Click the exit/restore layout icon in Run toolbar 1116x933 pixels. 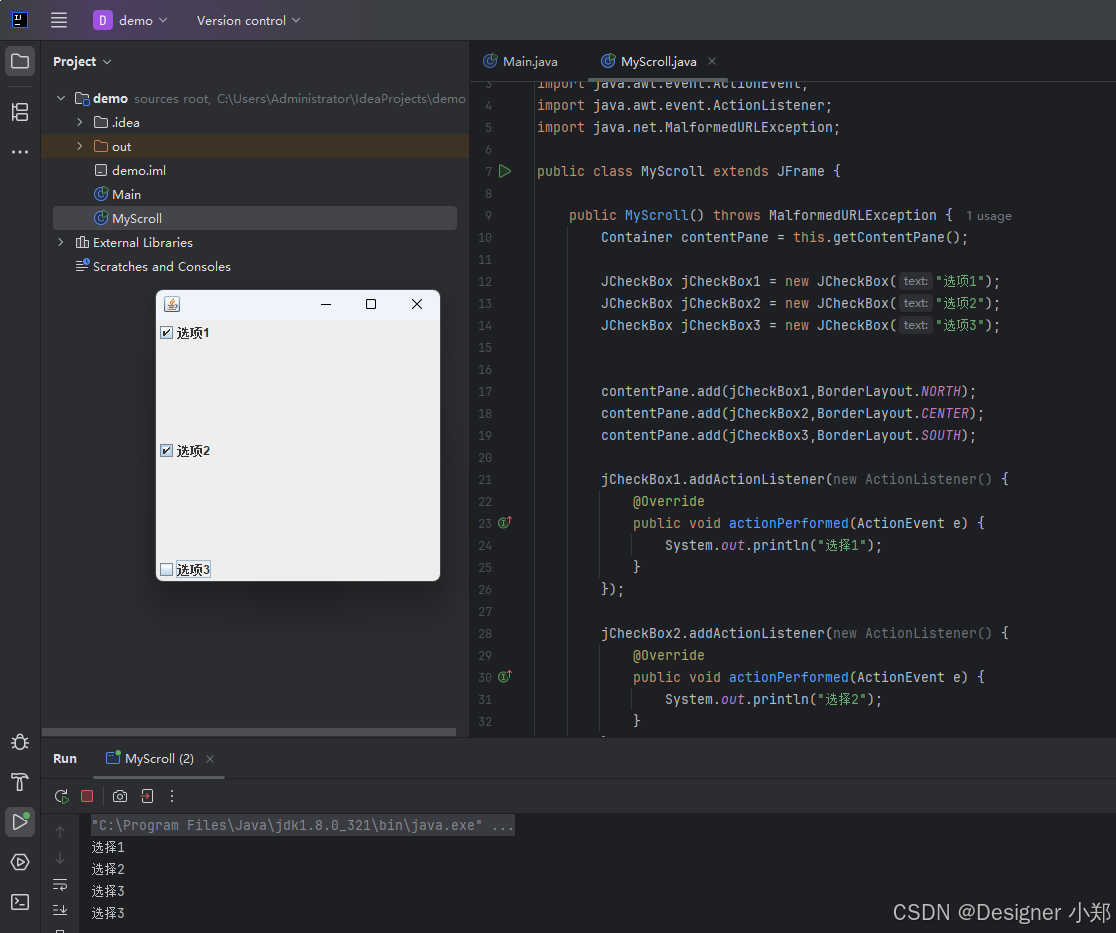(147, 796)
